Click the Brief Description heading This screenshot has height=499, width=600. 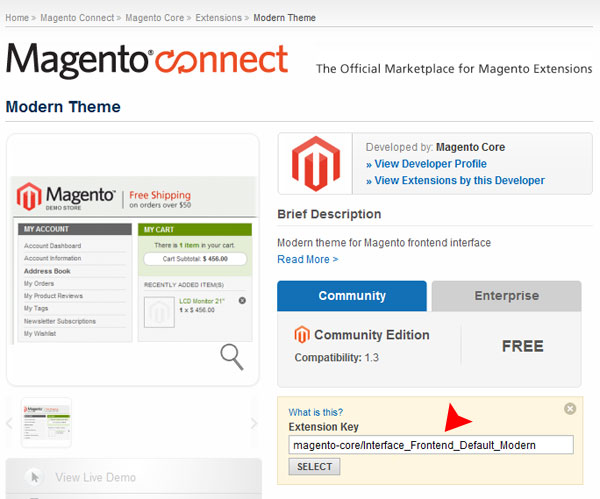329,214
